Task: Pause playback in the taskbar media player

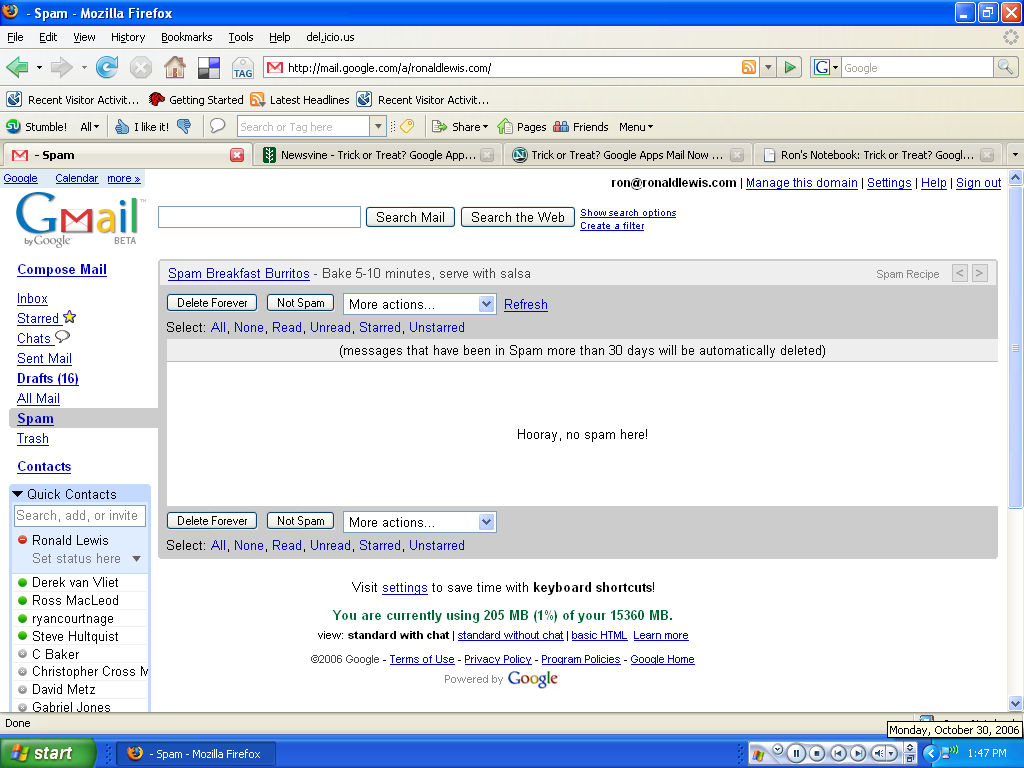Action: point(796,753)
